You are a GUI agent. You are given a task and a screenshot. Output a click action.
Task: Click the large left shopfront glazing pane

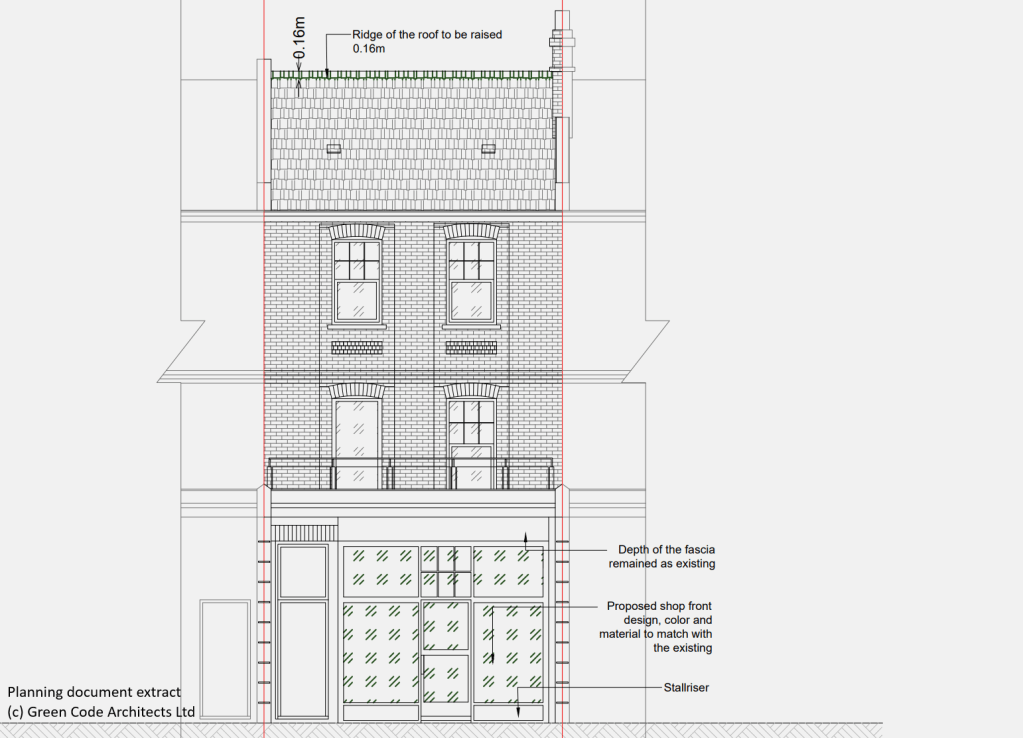(x=380, y=651)
